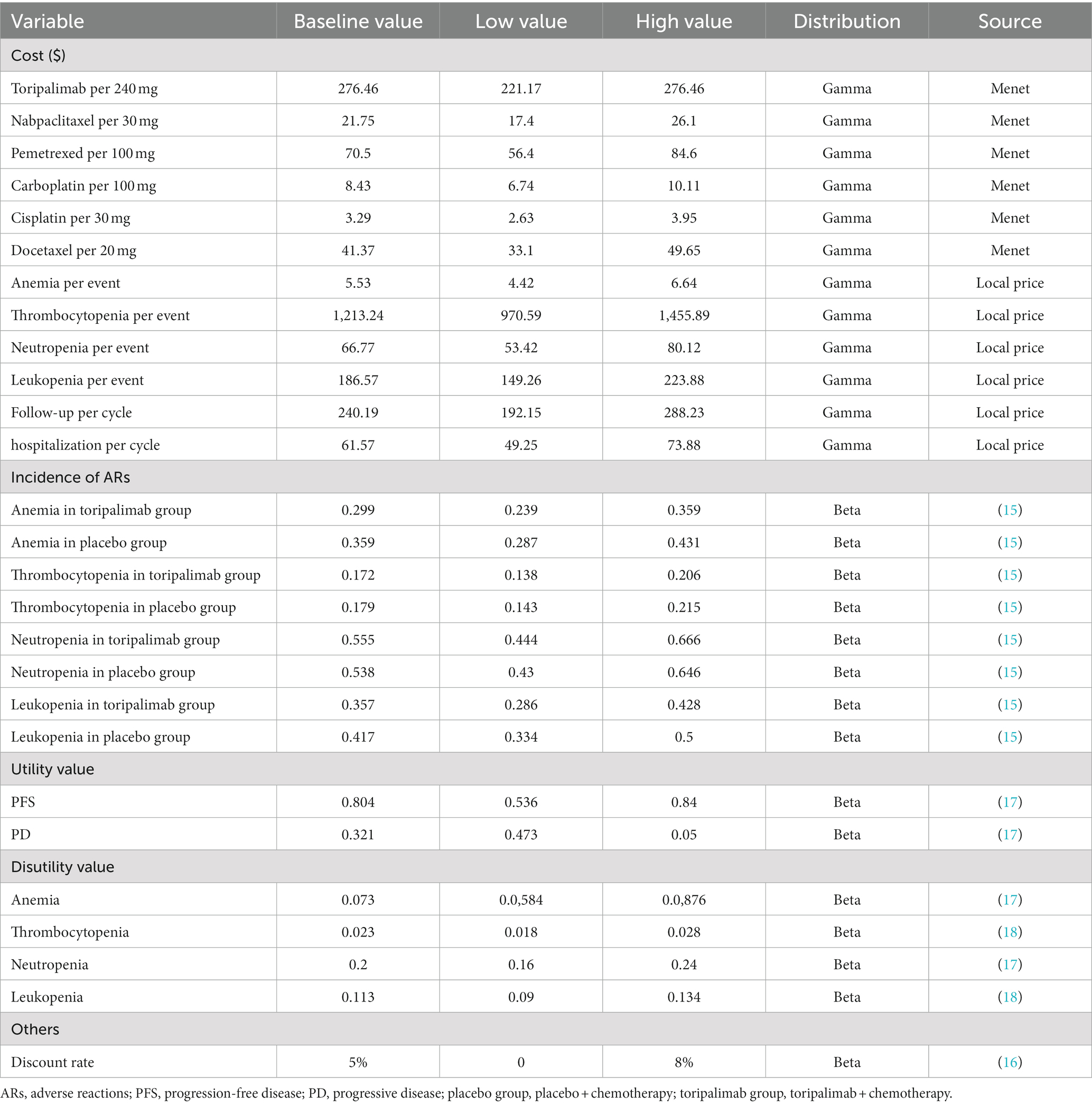Viewport: 1092px width, 1105px height.
Task: Open reference 17 in the PD row
Action: pos(1010,834)
